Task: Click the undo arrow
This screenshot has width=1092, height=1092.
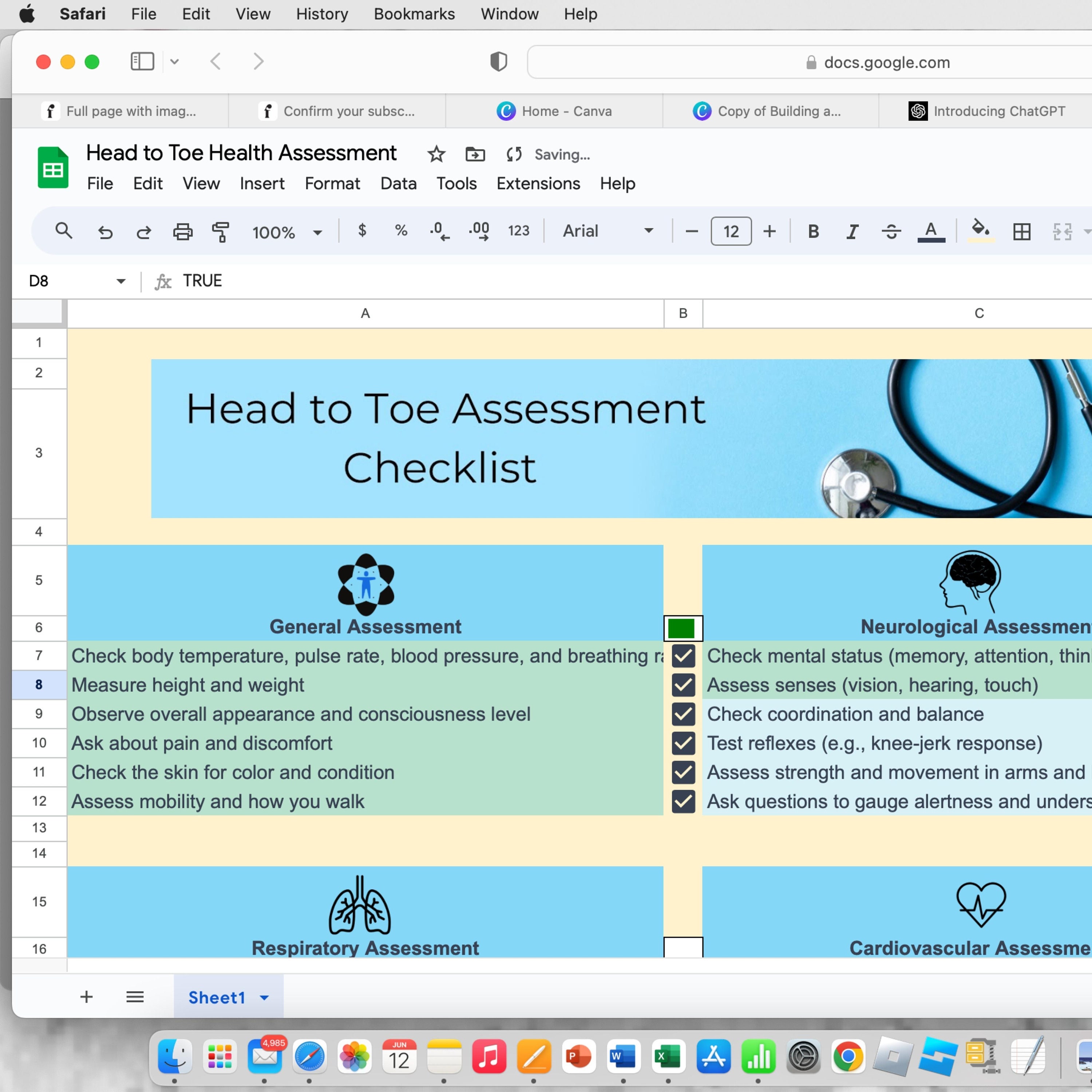Action: click(x=105, y=232)
